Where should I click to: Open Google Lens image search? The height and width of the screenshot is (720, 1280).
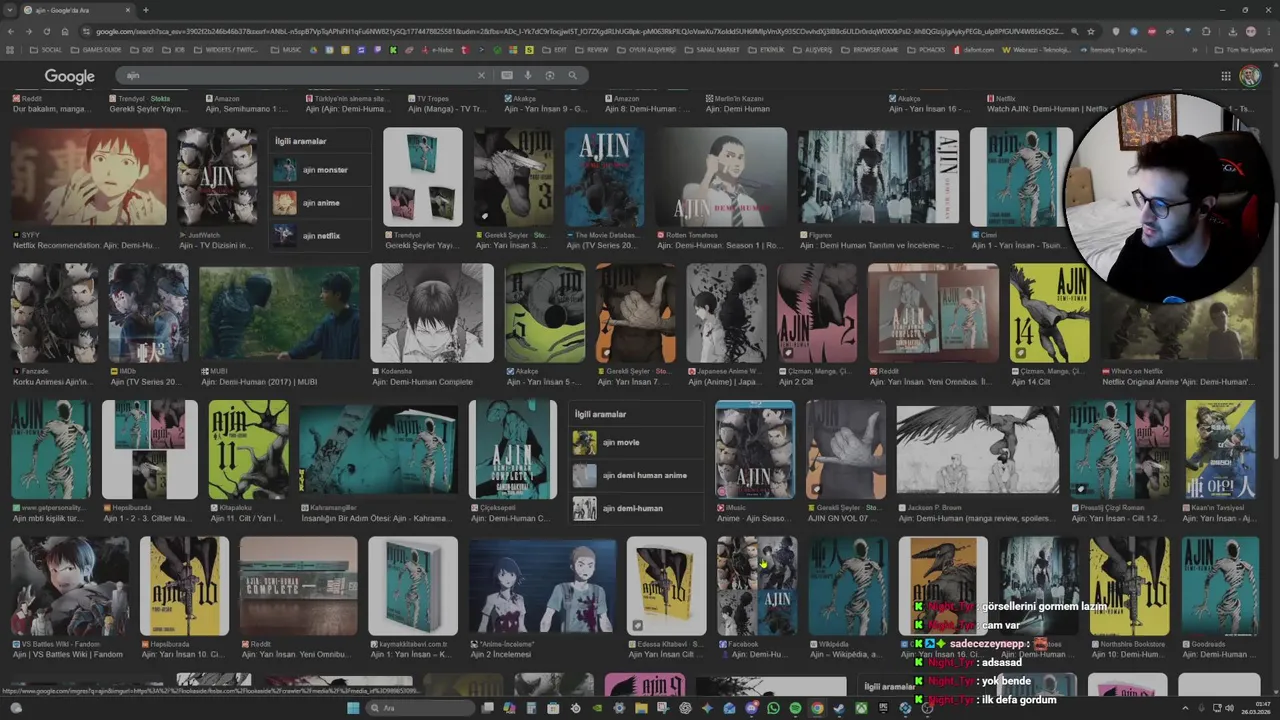click(x=550, y=75)
